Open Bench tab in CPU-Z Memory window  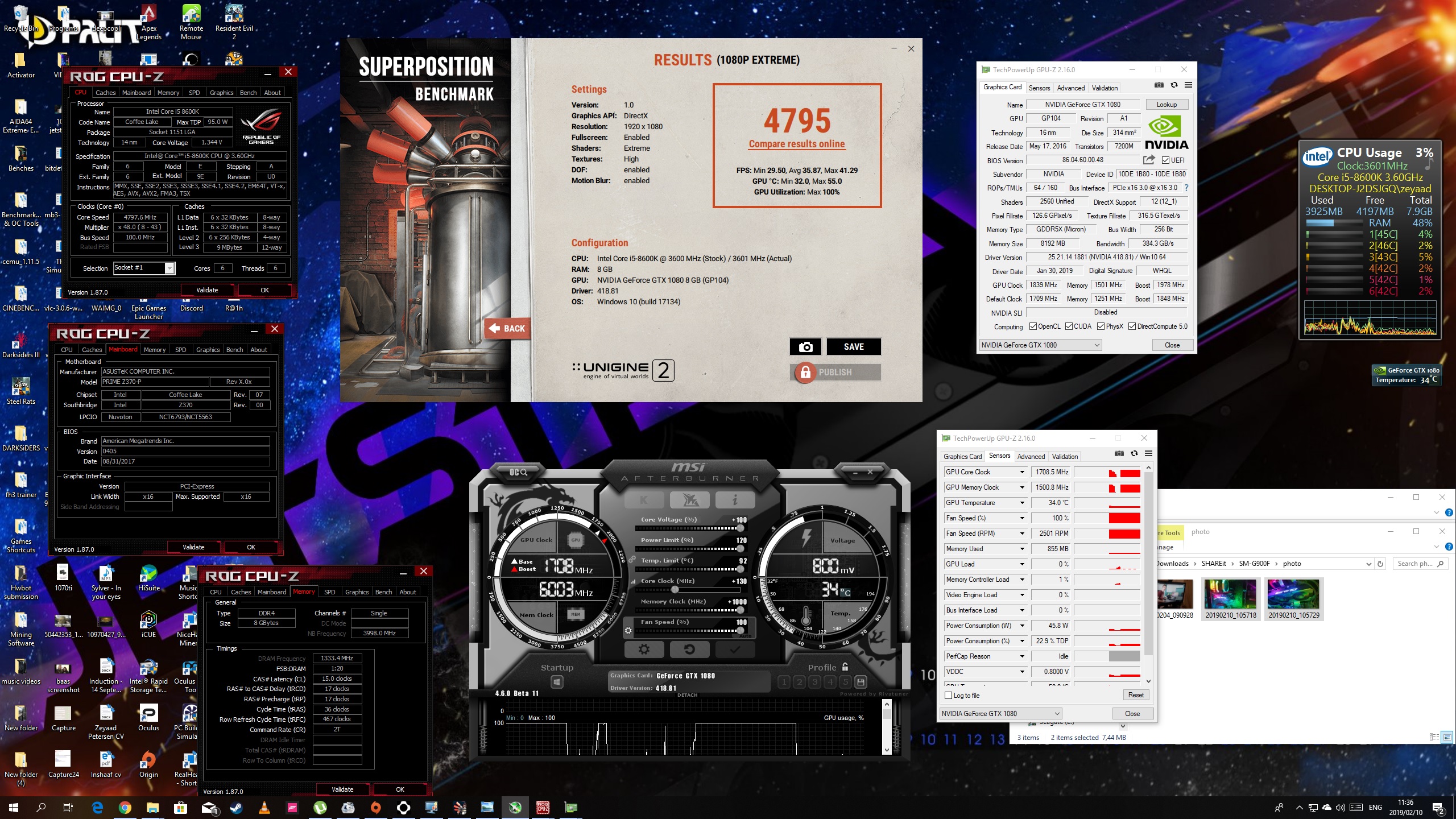click(x=383, y=592)
